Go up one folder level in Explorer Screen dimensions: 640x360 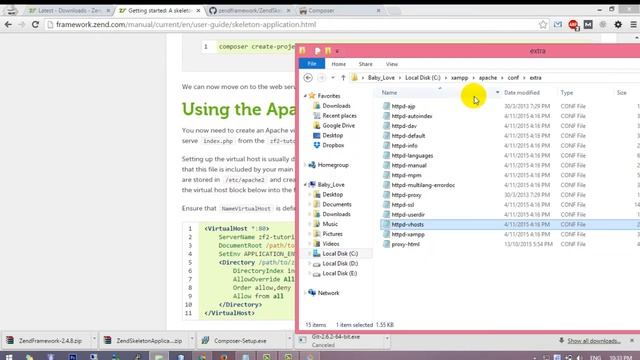[343, 78]
